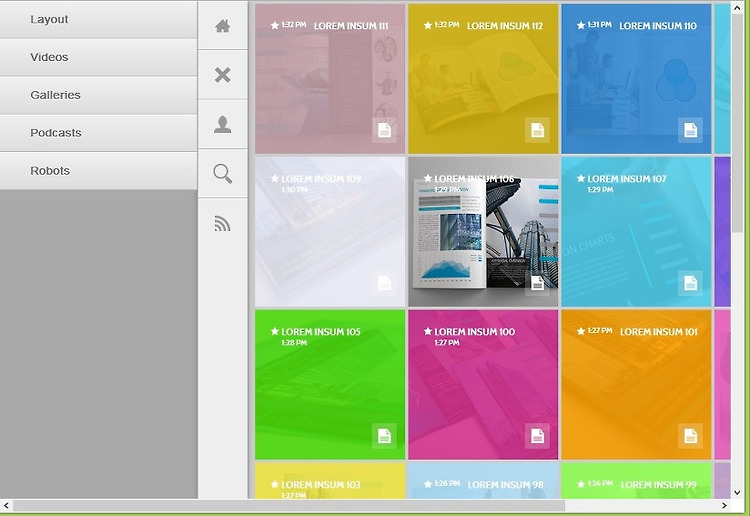Click the 1:27 PM time on Lorem Insum 100

pyautogui.click(x=447, y=342)
